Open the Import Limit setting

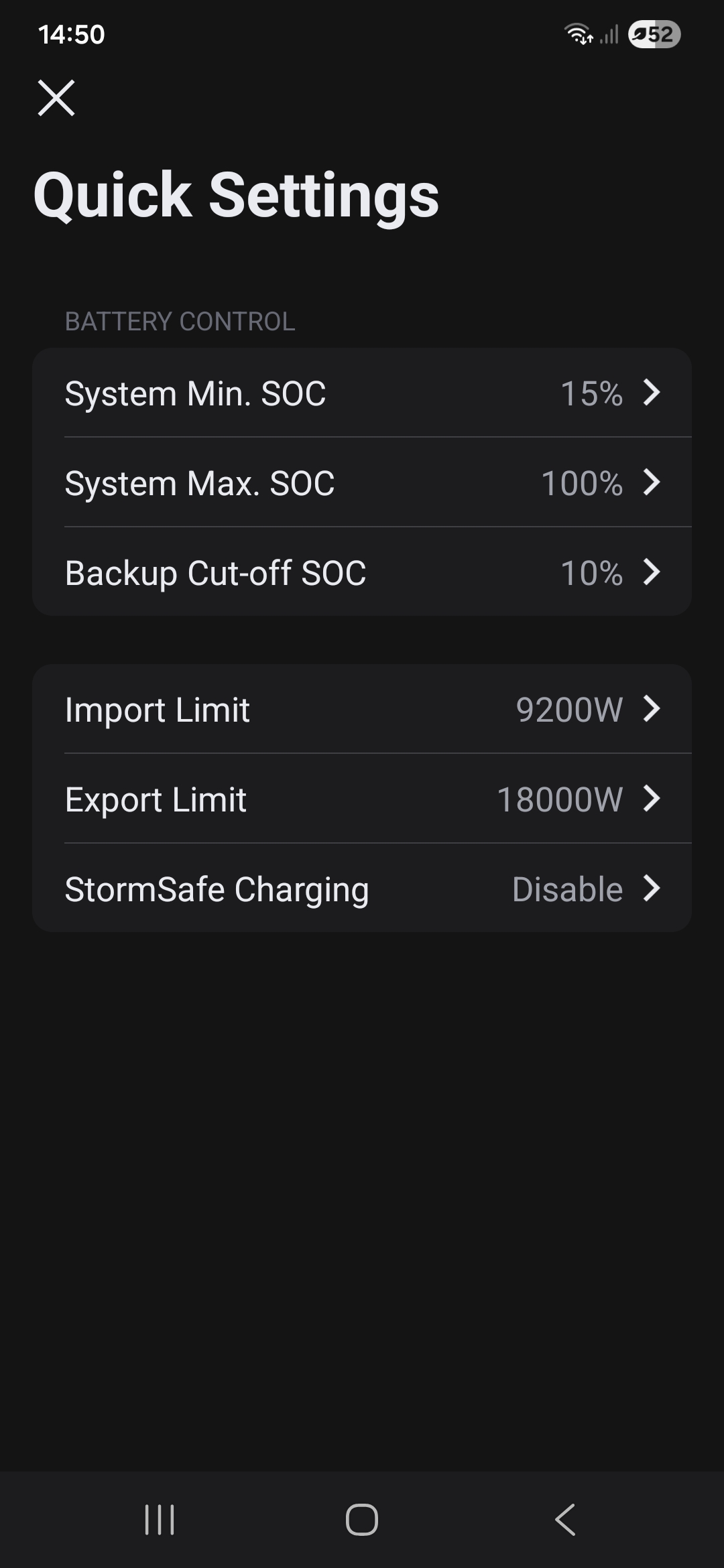pyautogui.click(x=157, y=710)
